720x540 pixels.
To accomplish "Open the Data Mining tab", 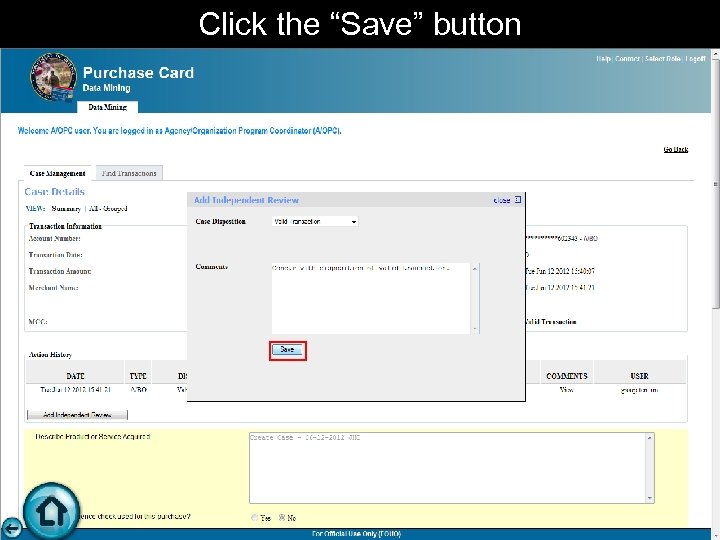I will (x=107, y=107).
